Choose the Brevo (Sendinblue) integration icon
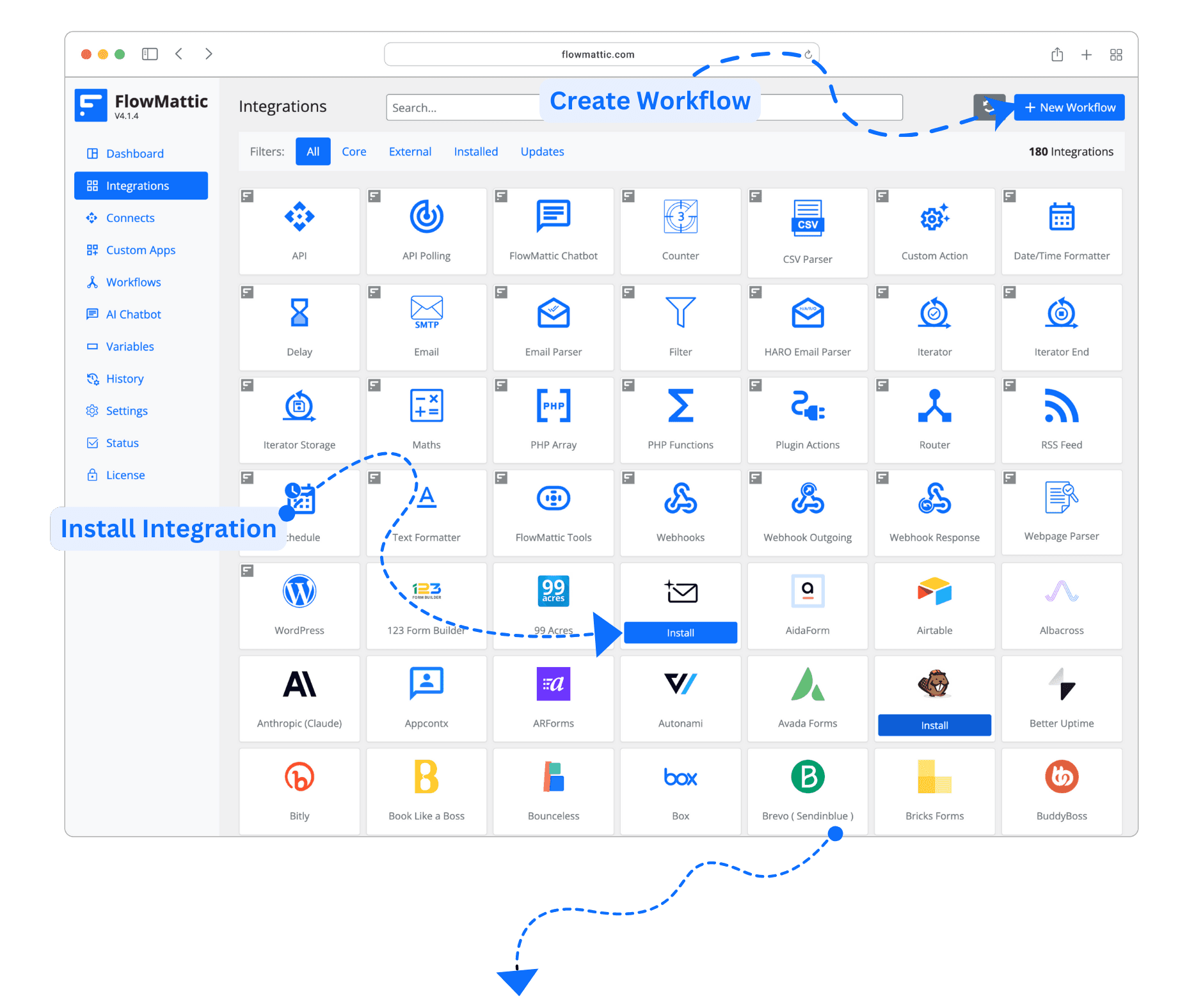The image size is (1203, 1008). coord(808,776)
